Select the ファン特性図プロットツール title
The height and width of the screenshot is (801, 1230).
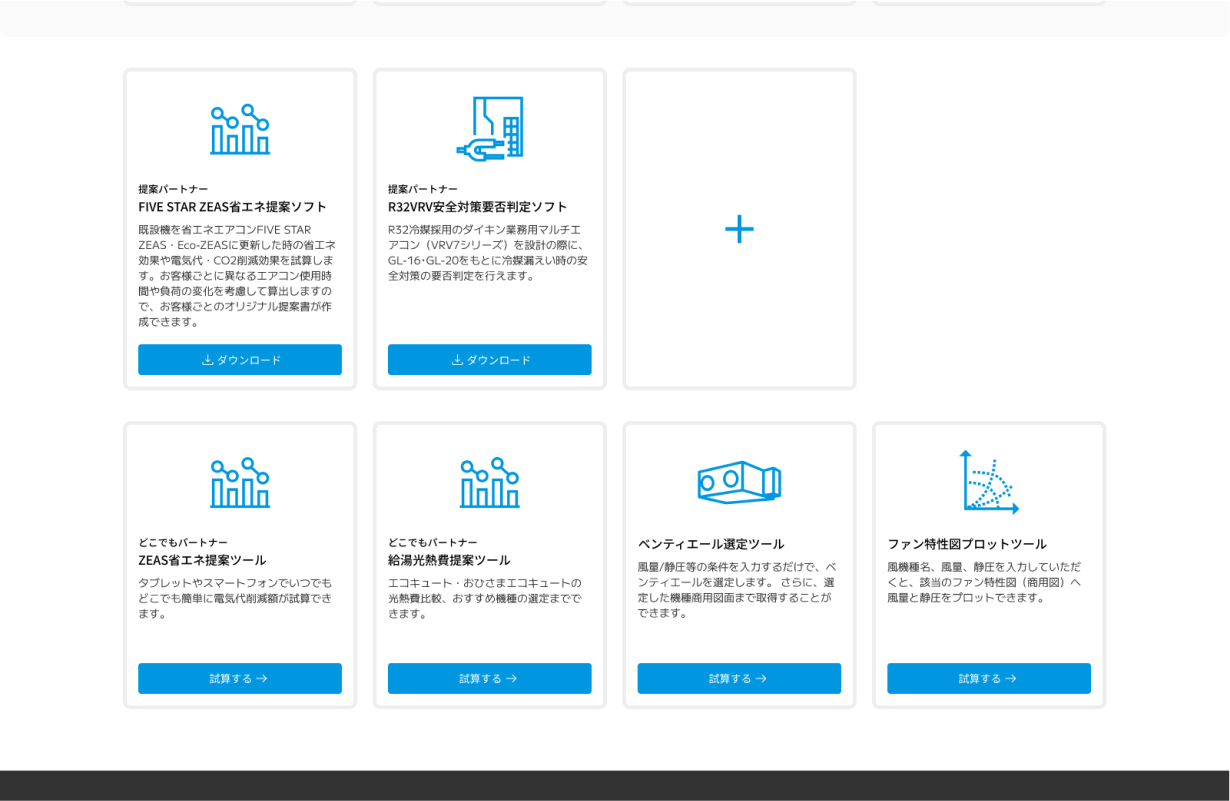967,544
